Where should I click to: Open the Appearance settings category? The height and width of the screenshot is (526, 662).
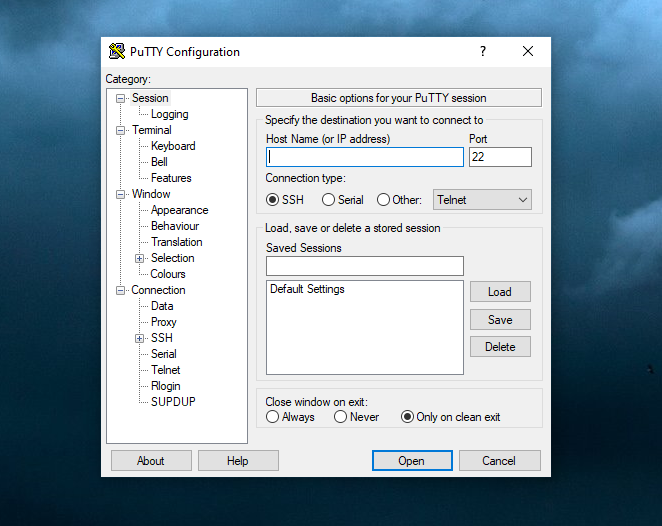[x=179, y=210]
